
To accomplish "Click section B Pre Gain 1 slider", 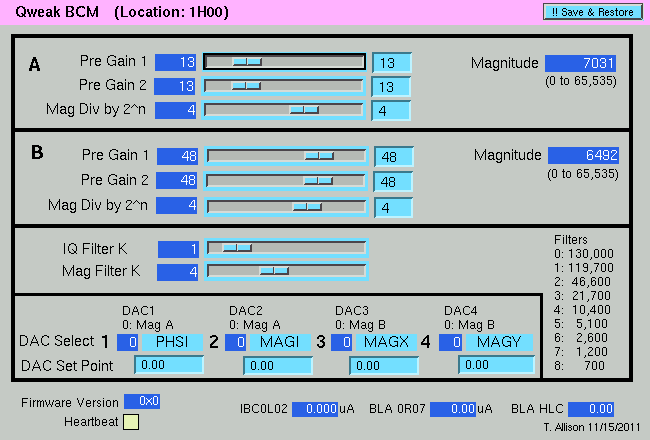I will (286, 156).
